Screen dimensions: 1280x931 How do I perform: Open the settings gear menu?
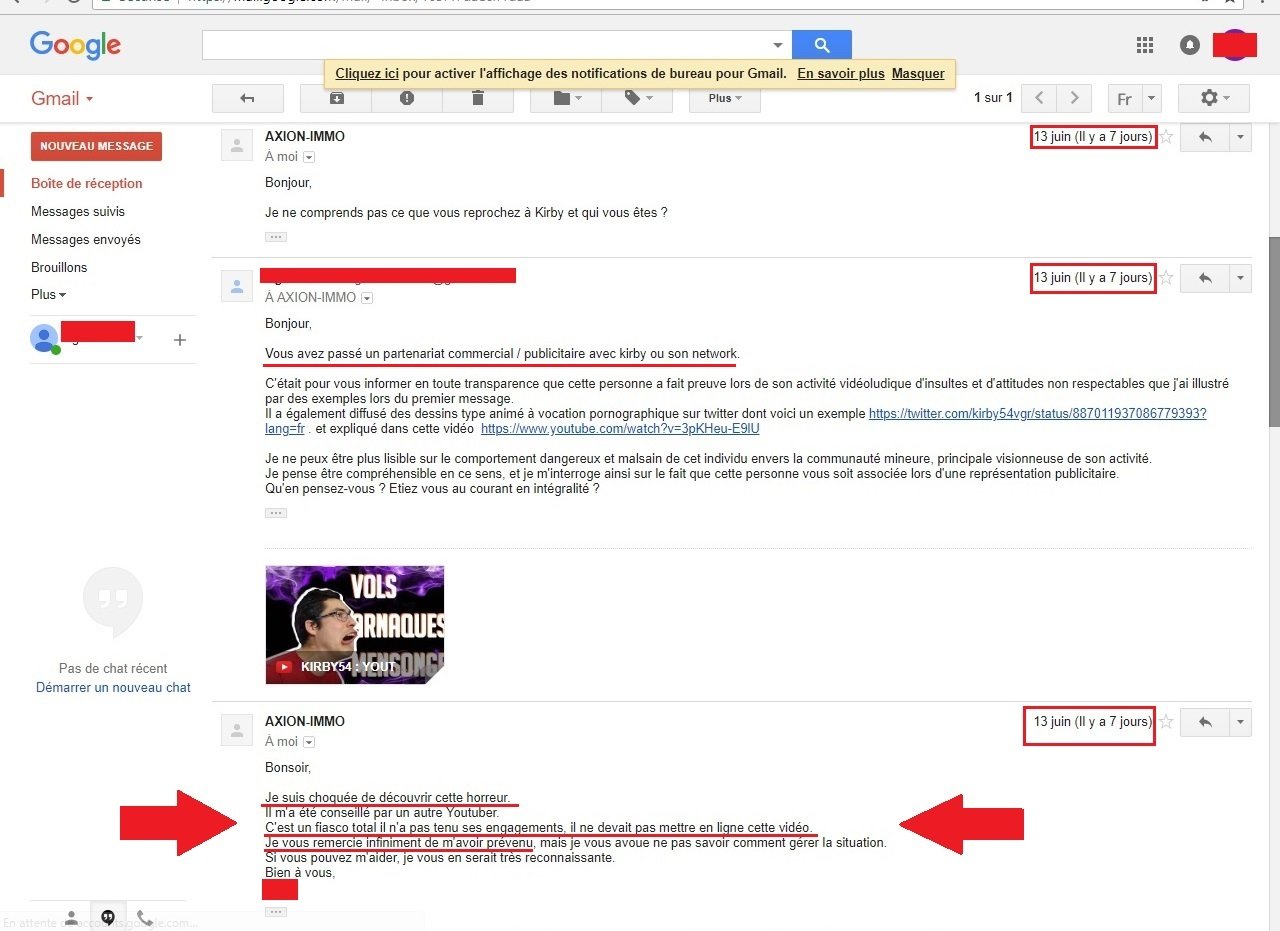(1214, 98)
